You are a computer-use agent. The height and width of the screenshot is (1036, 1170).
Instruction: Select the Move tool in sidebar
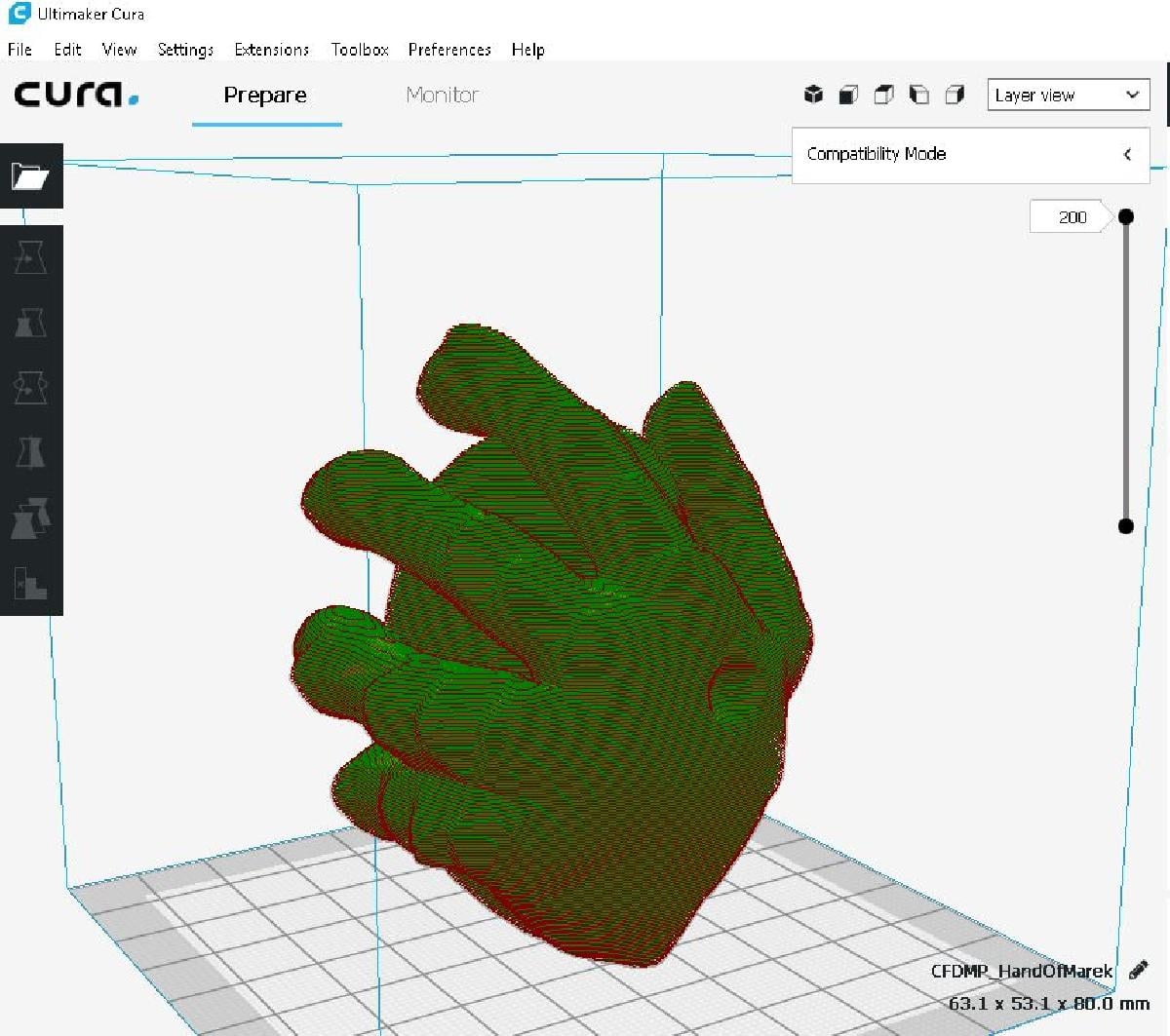pos(30,258)
